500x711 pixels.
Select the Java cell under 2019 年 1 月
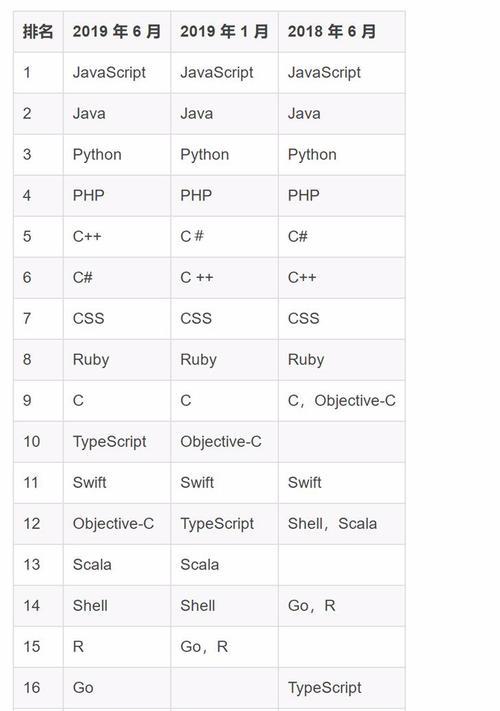[x=196, y=113]
